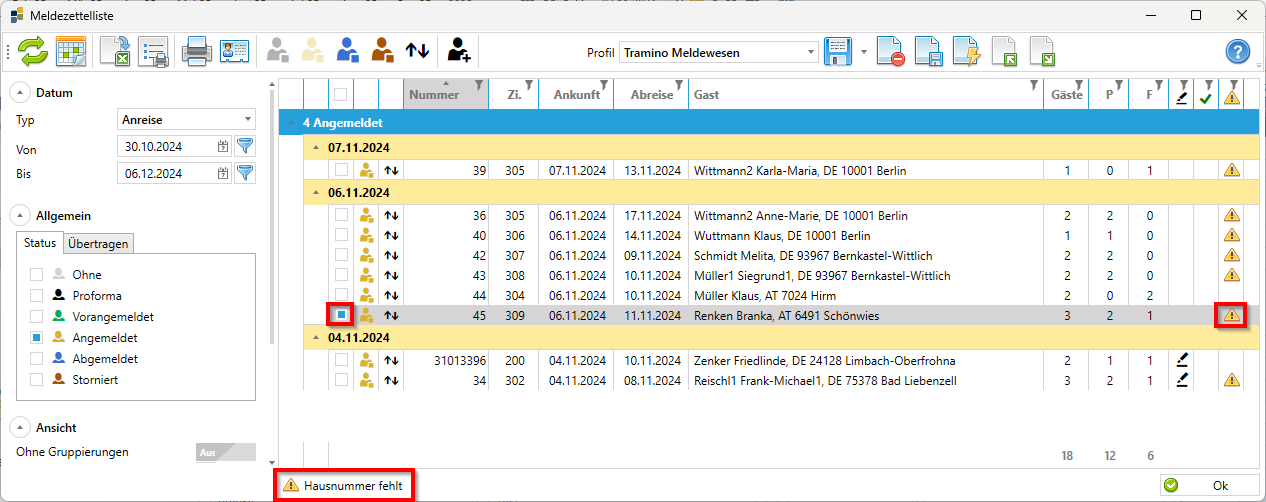Collapse the Datum section
Image resolution: width=1266 pixels, height=502 pixels.
(x=20, y=93)
